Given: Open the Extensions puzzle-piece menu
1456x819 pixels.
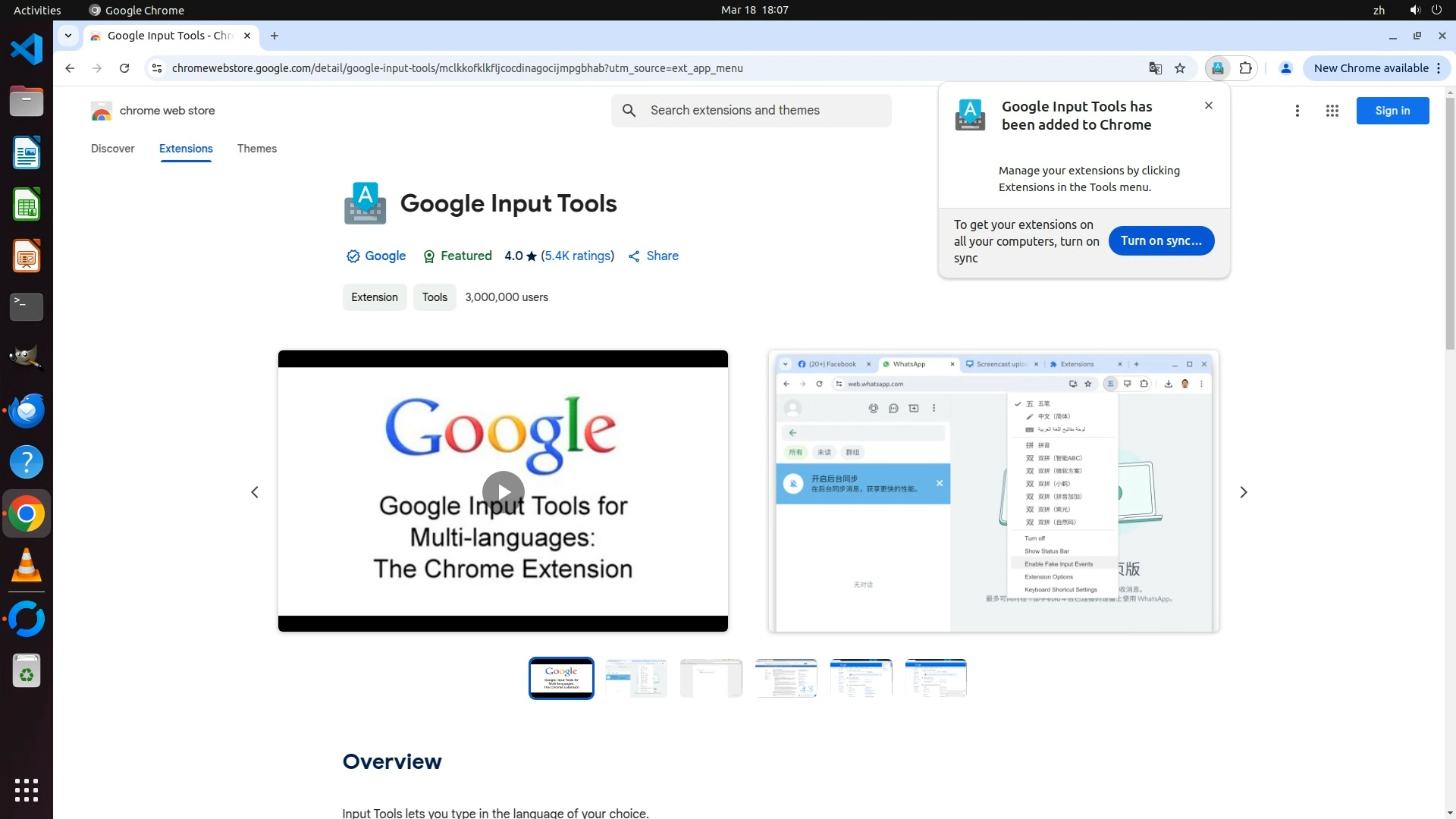Looking at the screenshot, I should [x=1245, y=68].
